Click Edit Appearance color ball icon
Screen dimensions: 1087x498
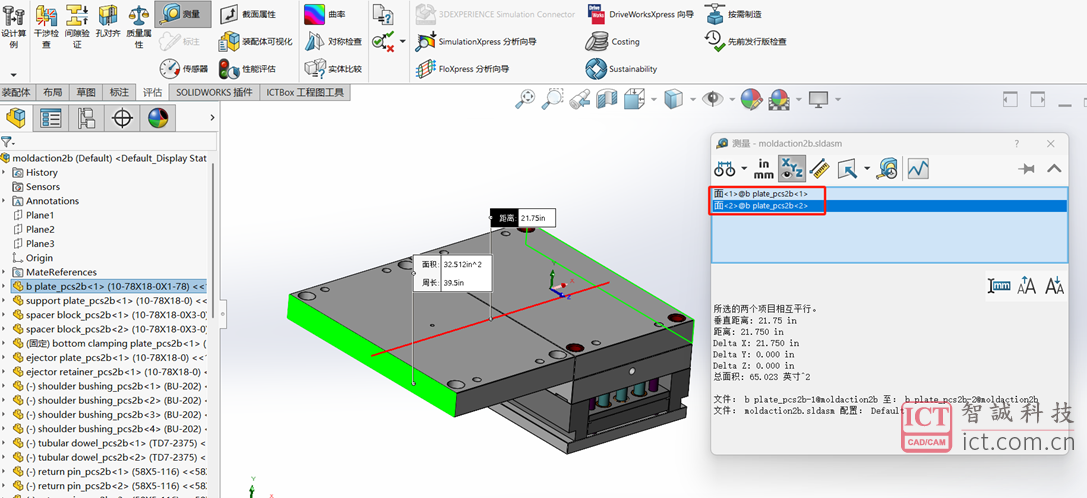coord(751,99)
